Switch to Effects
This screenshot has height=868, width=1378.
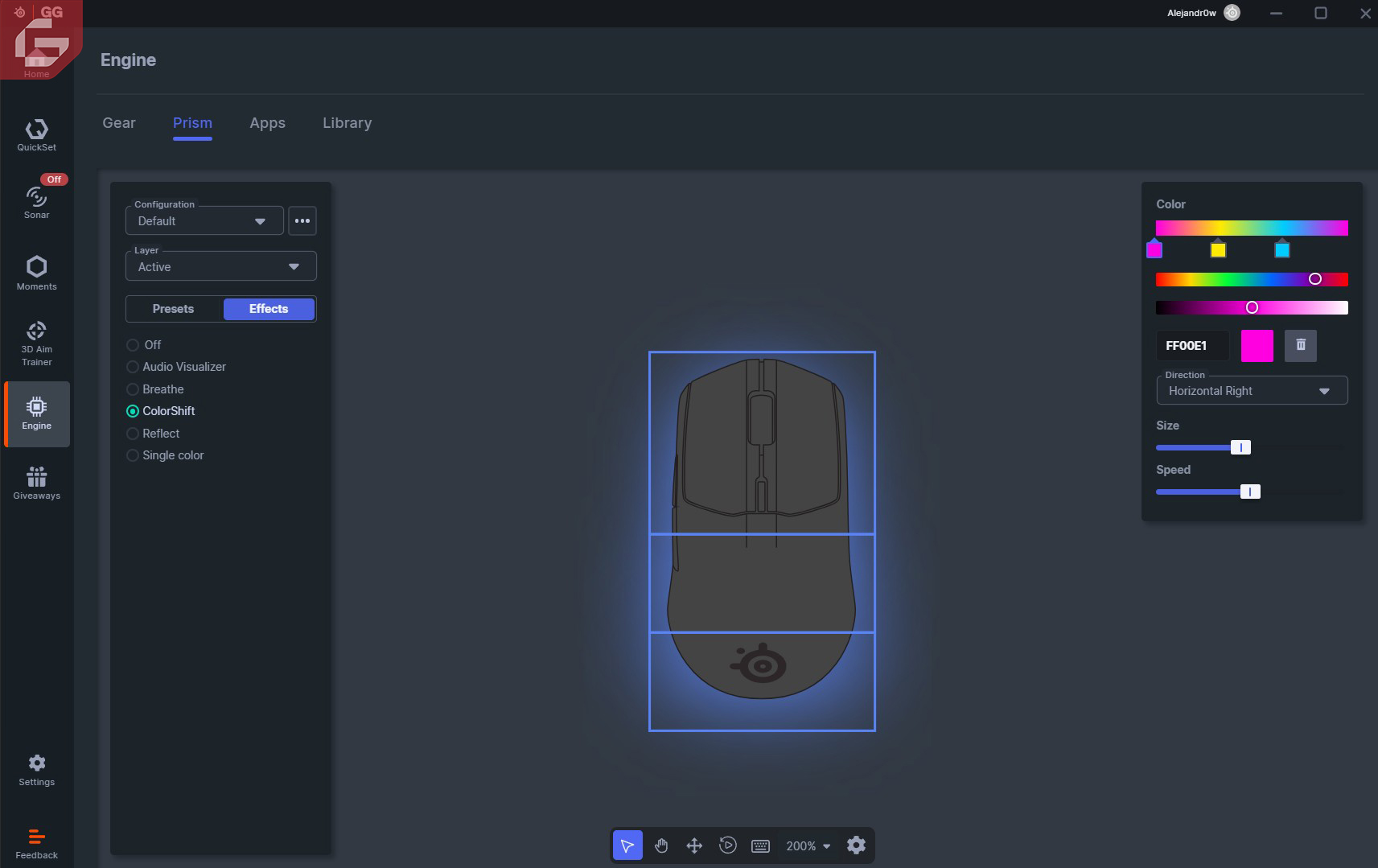[269, 309]
